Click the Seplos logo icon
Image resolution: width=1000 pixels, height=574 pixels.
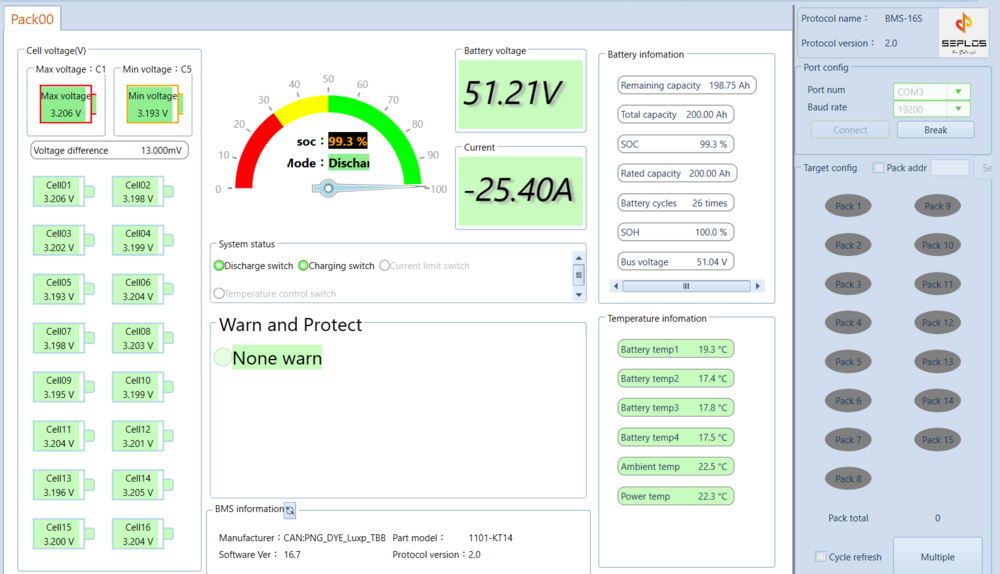click(964, 33)
